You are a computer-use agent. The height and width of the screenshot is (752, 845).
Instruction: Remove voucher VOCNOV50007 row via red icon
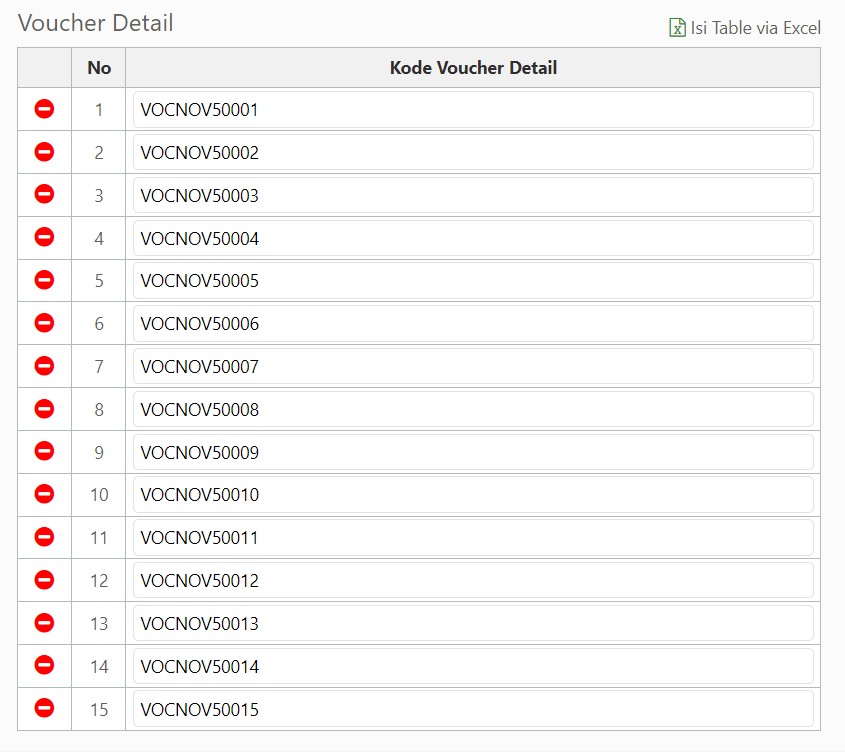(x=44, y=365)
